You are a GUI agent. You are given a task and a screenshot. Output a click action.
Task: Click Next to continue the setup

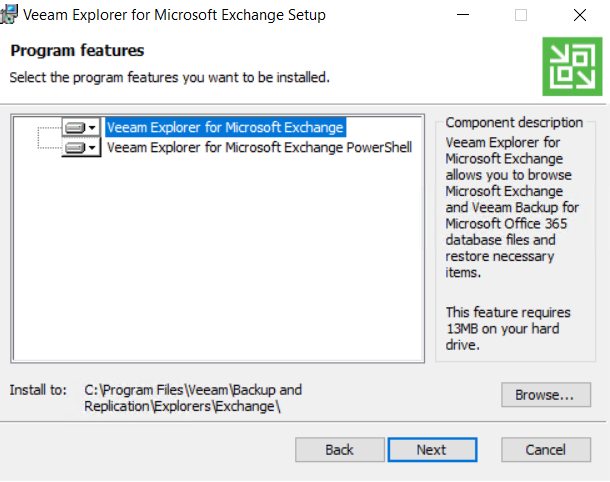[432, 450]
